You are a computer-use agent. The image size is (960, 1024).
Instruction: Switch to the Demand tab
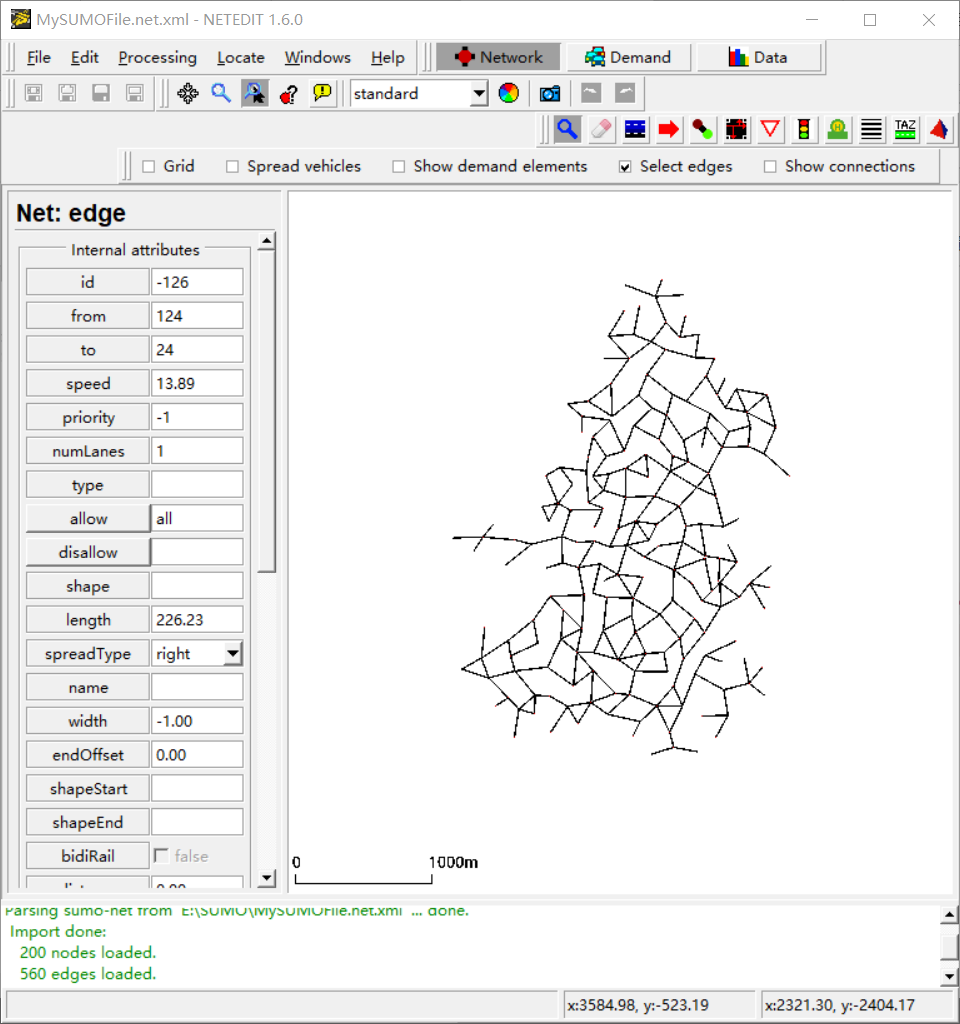tap(628, 57)
